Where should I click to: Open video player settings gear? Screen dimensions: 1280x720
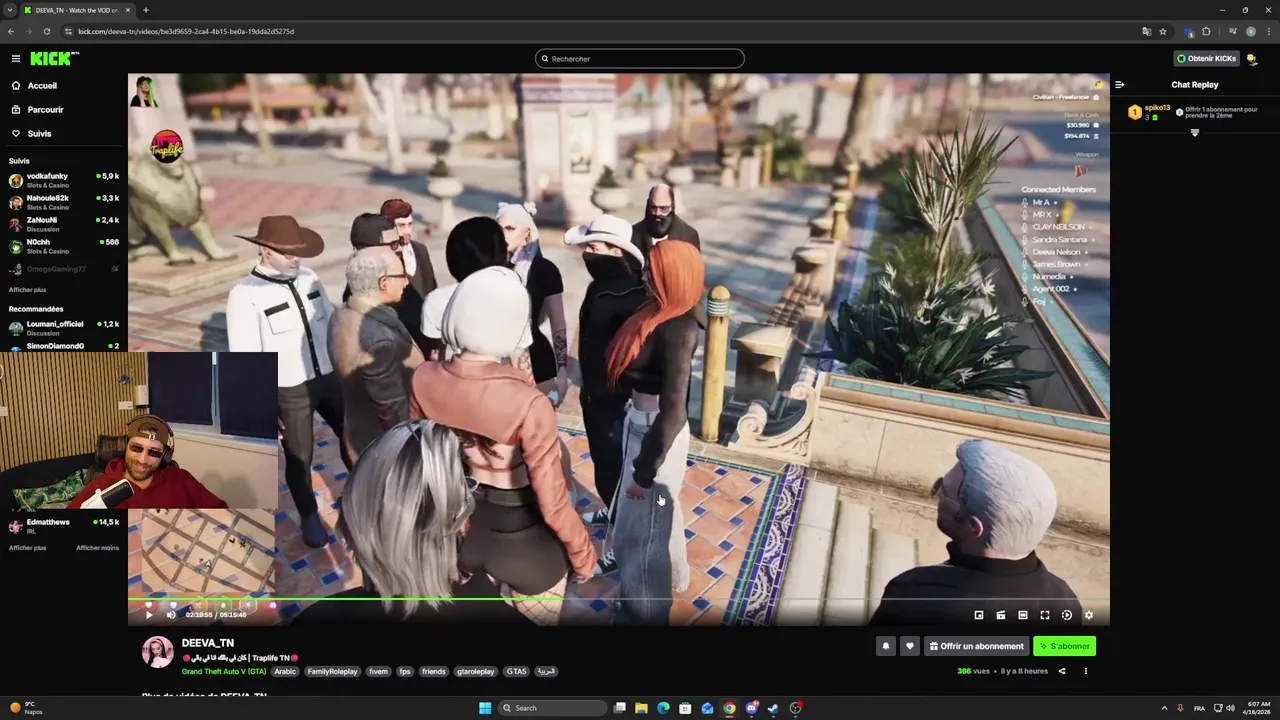pyautogui.click(x=1089, y=615)
